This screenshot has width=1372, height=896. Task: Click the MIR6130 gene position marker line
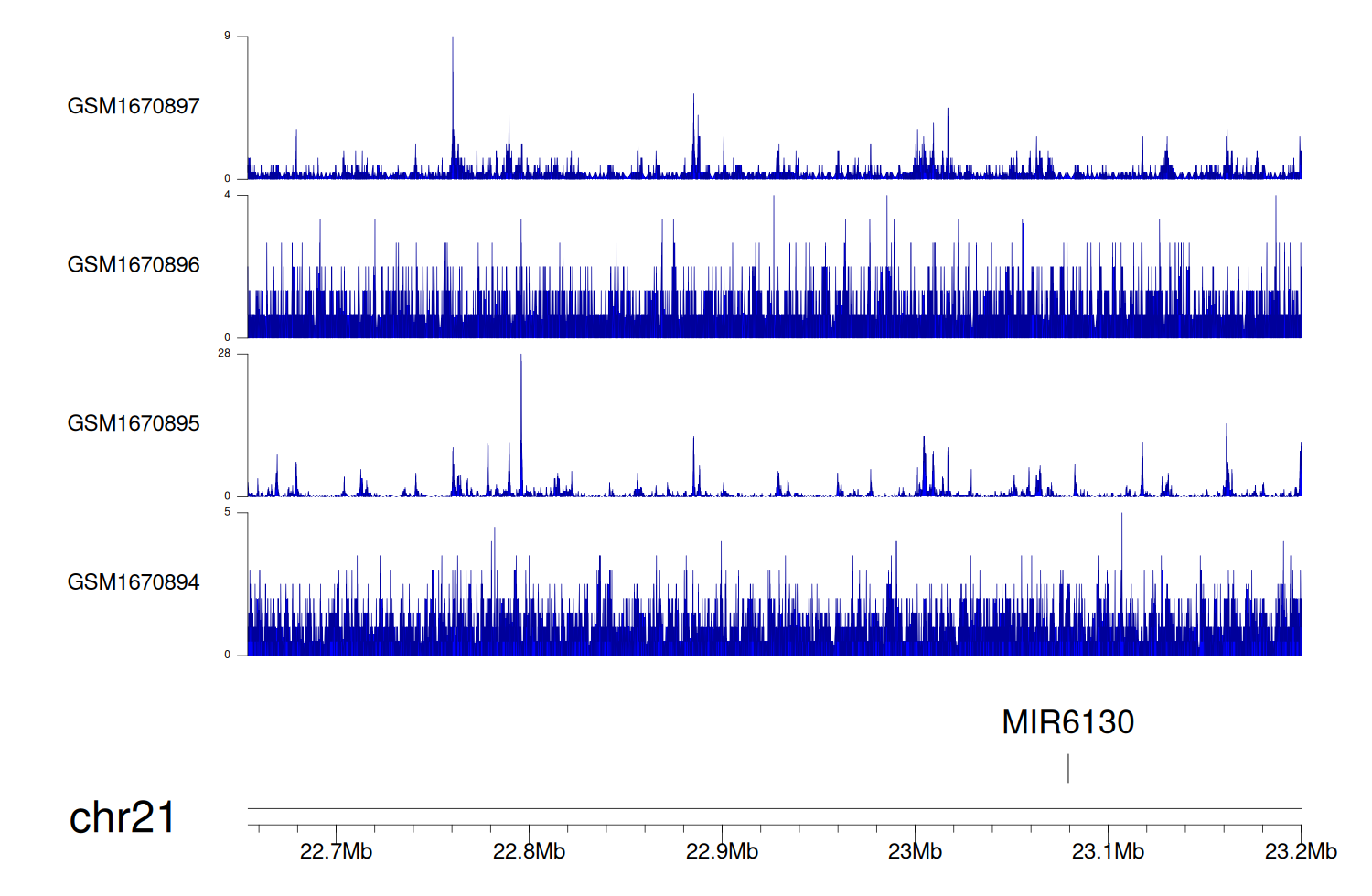1067,768
